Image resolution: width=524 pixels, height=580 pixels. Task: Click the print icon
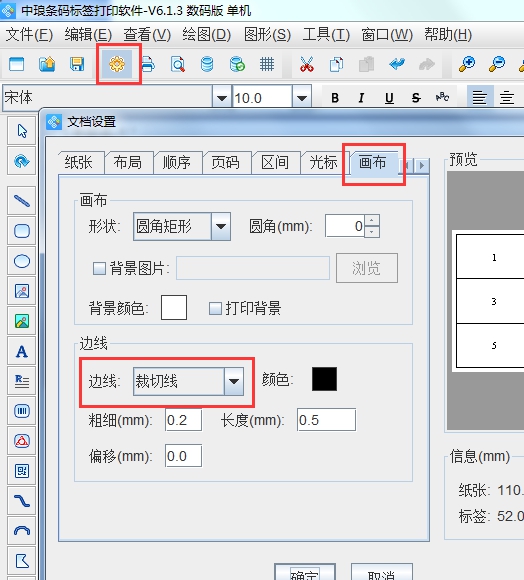coord(148,64)
